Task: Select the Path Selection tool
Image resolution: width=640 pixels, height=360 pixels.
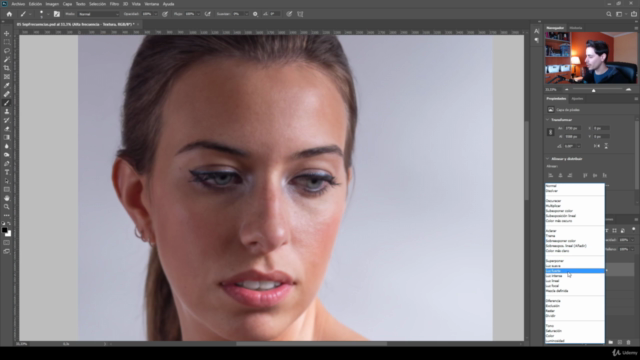Action: pyautogui.click(x=7, y=180)
